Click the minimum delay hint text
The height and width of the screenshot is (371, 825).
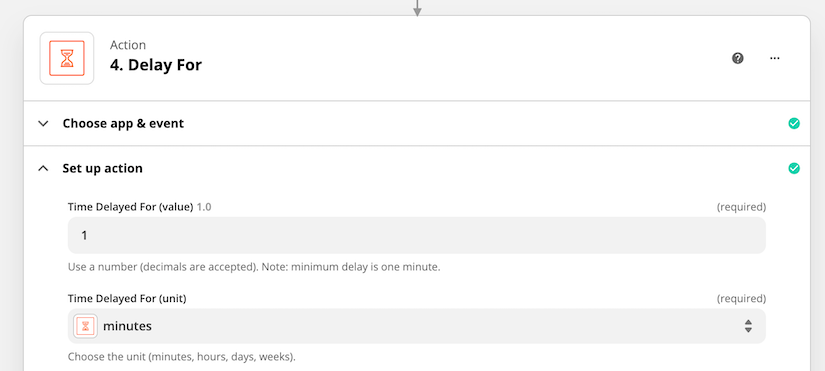point(254,267)
